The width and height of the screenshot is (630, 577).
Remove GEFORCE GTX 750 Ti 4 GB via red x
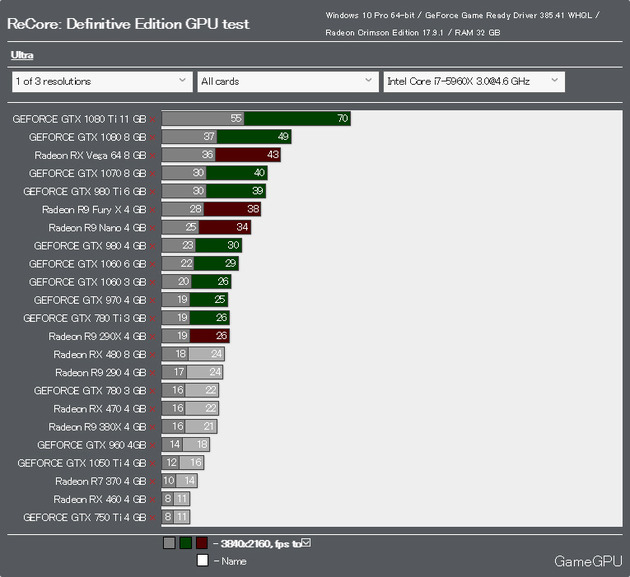click(x=152, y=518)
